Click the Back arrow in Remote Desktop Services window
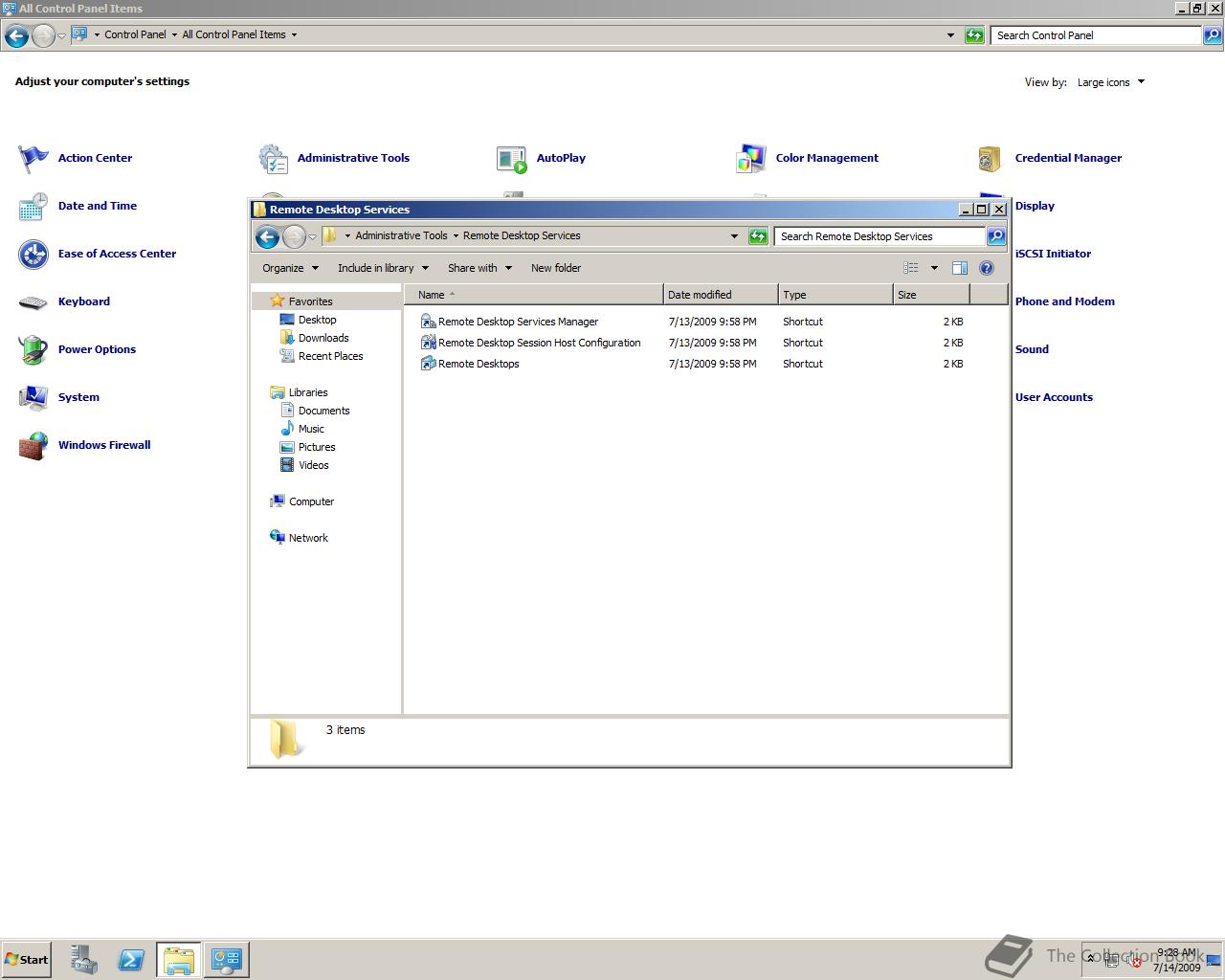Screen dimensions: 1225x980 (268, 236)
